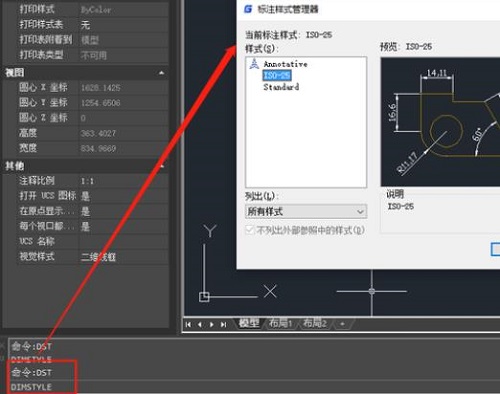Click the empty UCS 名称 value field
This screenshot has width=500, height=394.
[x=123, y=241]
